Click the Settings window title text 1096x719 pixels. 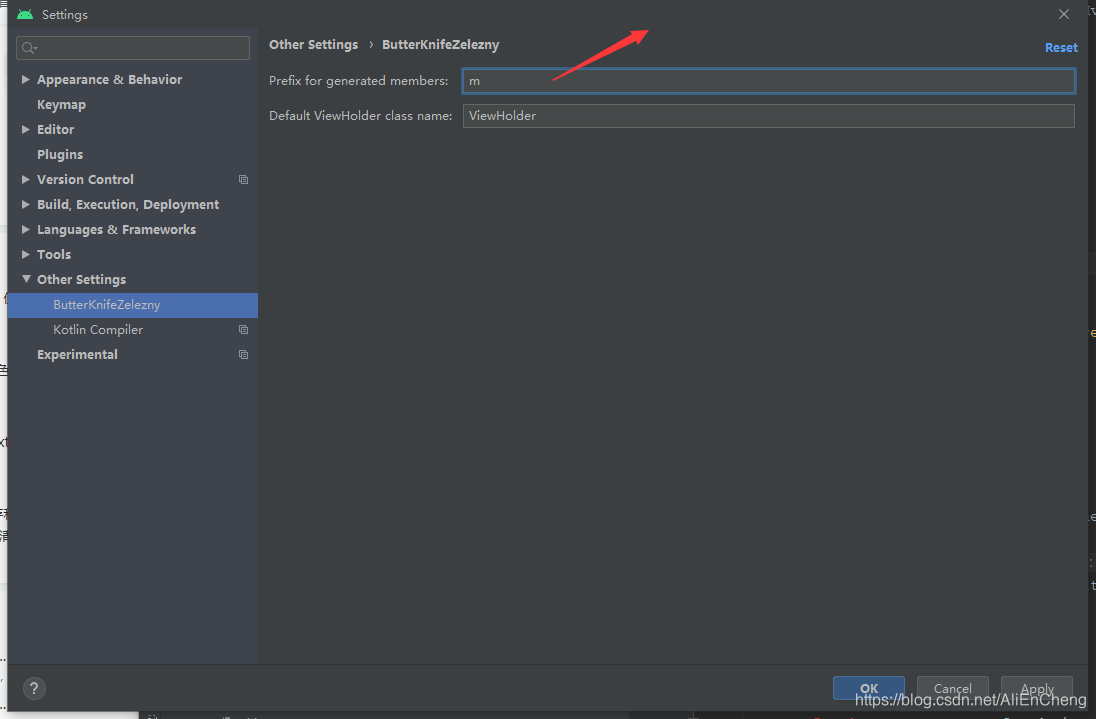pos(65,15)
